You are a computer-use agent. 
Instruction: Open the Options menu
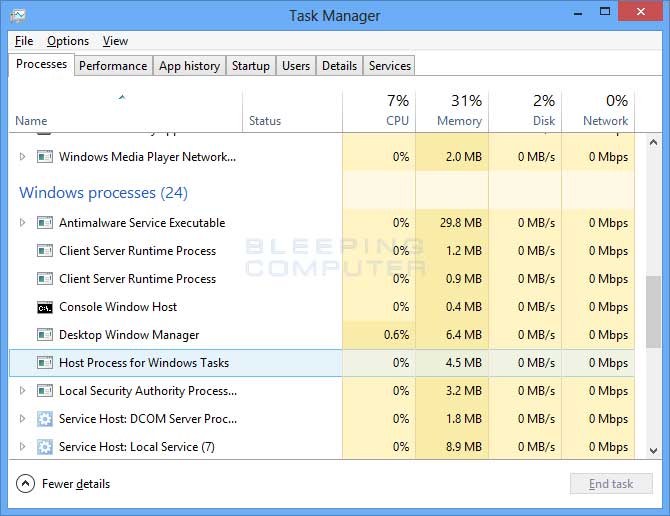tap(68, 41)
